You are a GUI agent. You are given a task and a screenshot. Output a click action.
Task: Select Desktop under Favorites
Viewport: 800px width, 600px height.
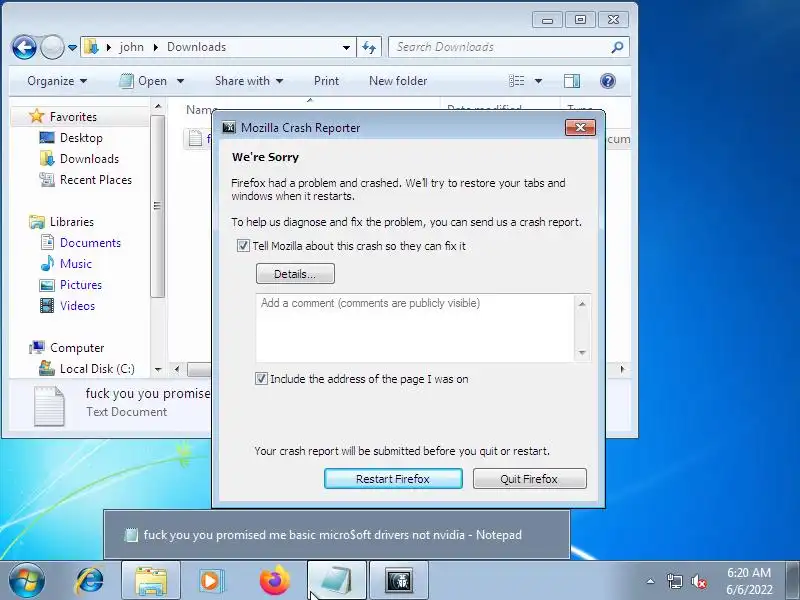pyautogui.click(x=81, y=138)
